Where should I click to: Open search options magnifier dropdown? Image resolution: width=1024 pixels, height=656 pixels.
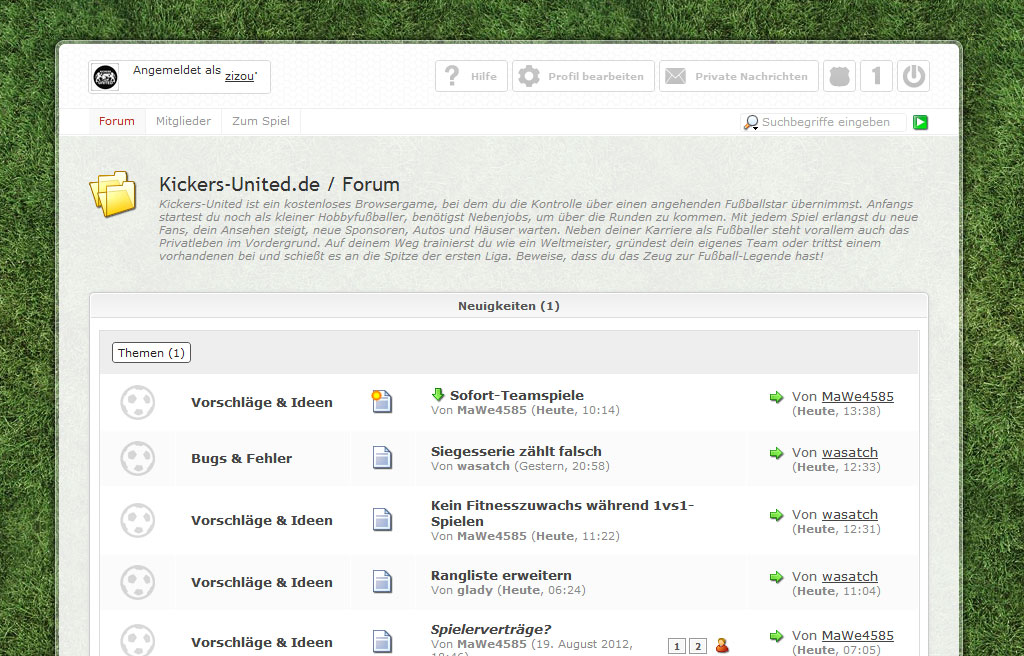[751, 122]
